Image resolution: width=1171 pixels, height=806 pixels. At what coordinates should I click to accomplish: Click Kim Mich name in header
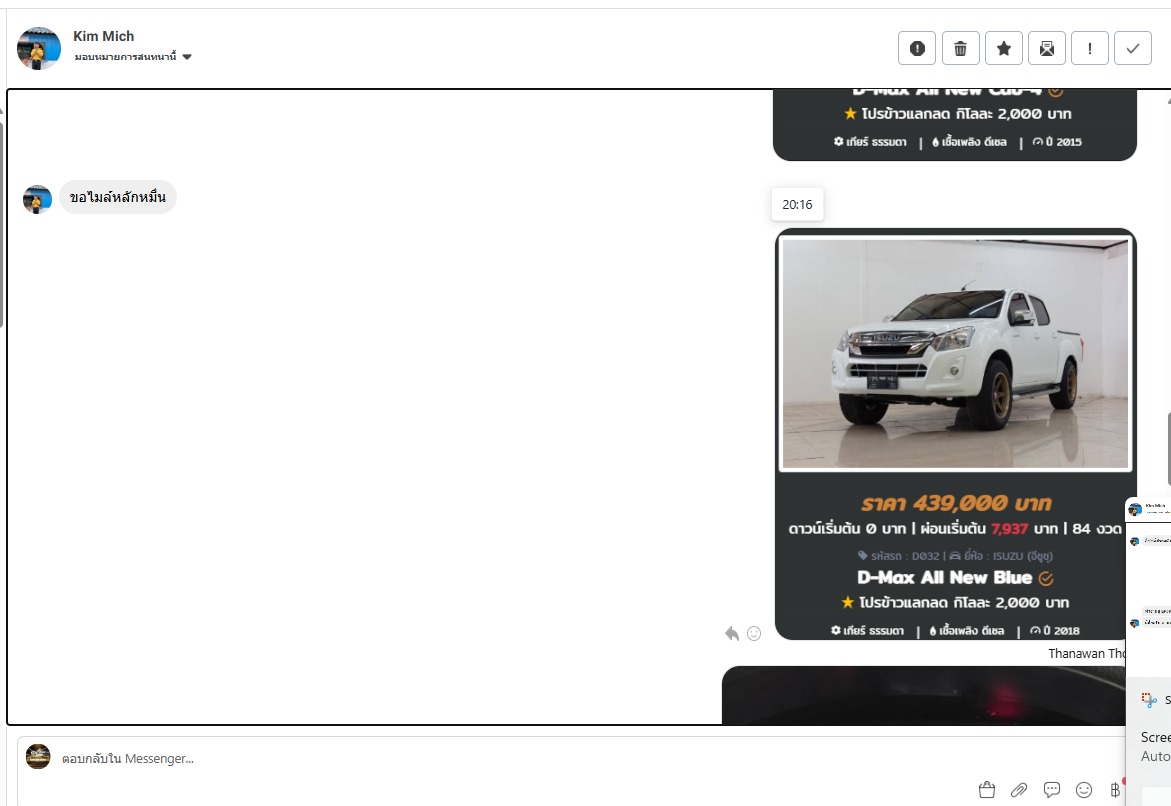pos(104,36)
